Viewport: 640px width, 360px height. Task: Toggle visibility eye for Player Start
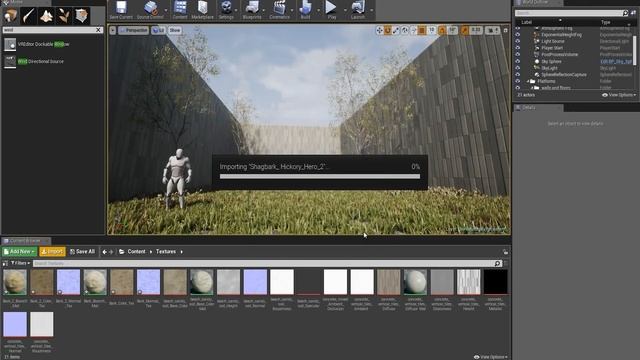(x=518, y=48)
